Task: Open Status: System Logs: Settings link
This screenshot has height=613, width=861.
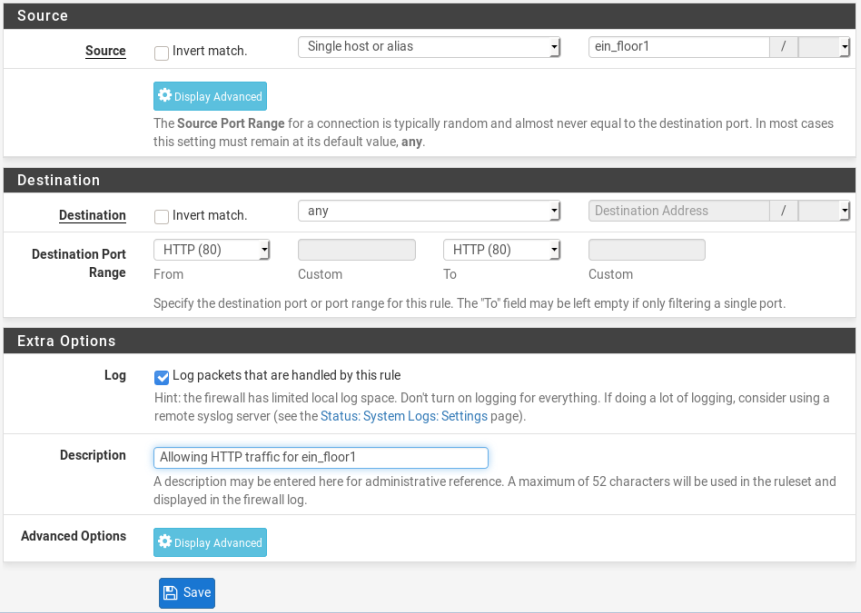Action: [404, 416]
